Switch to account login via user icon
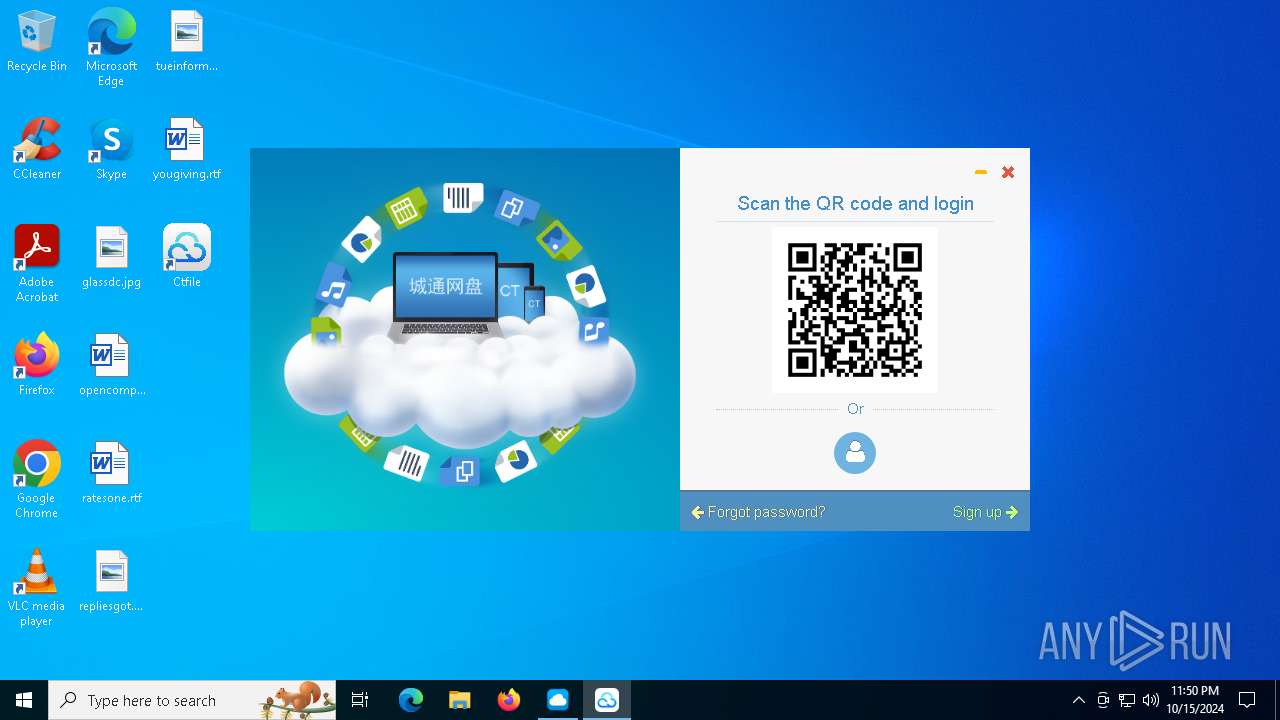 (x=855, y=453)
